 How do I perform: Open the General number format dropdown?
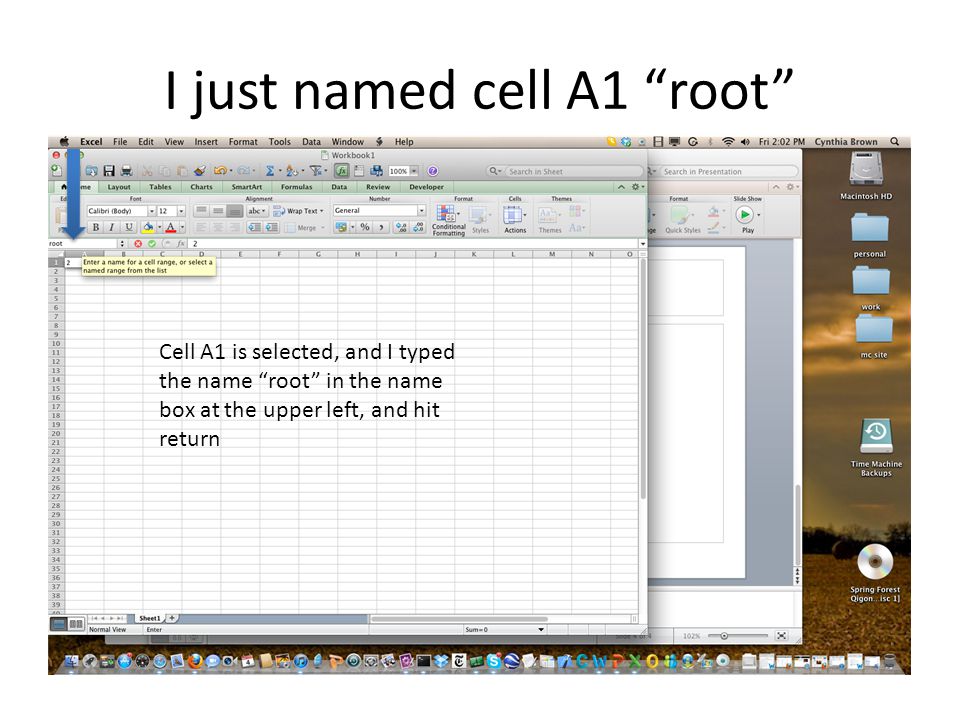pos(421,211)
